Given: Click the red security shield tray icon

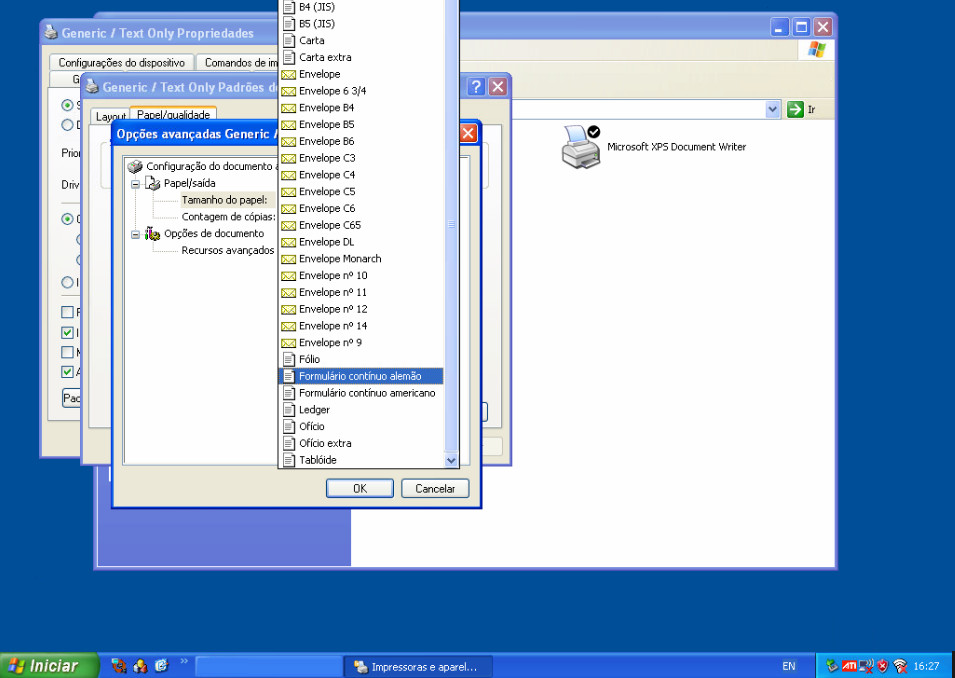Looking at the screenshot, I should click(x=883, y=666).
